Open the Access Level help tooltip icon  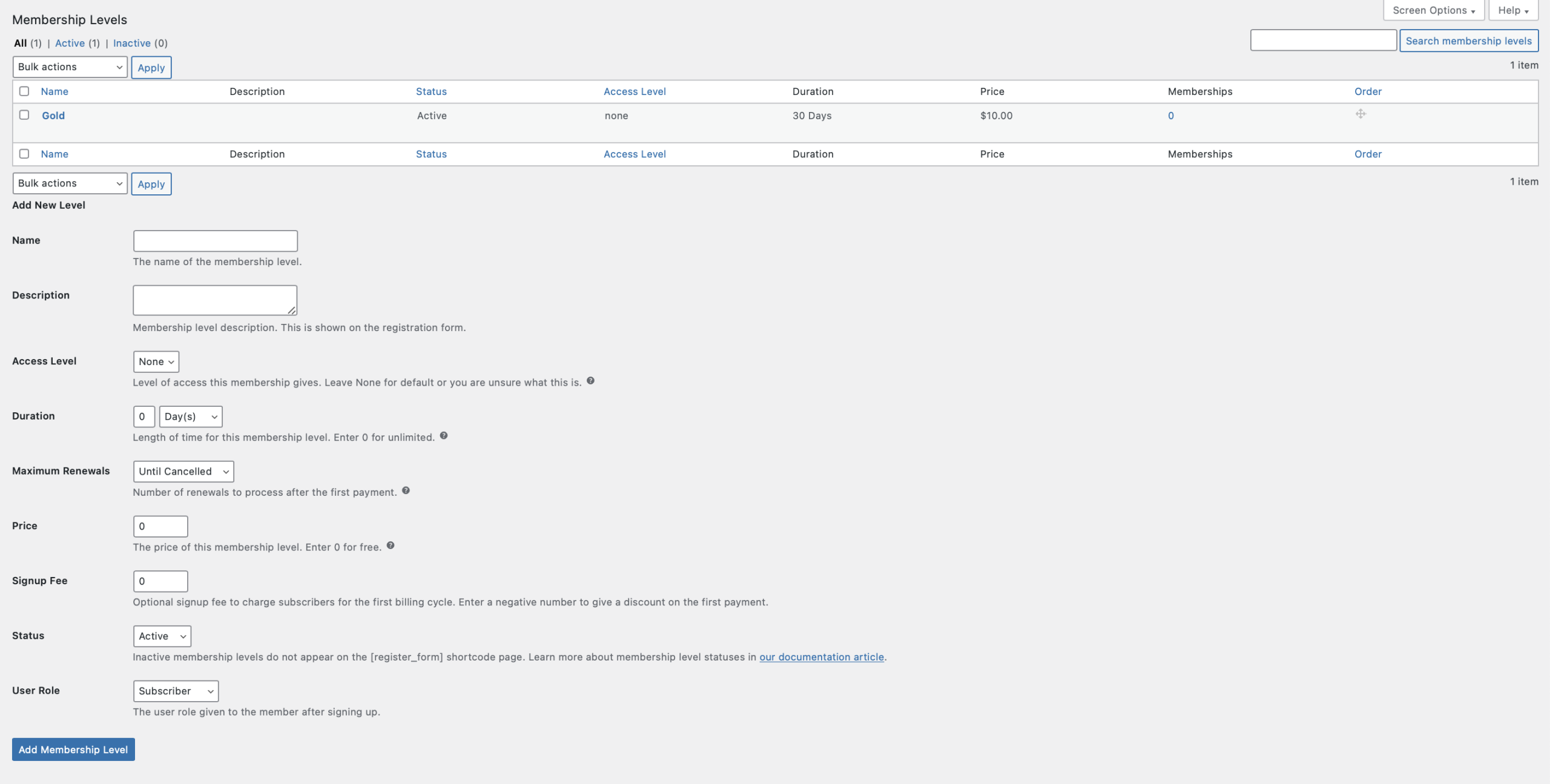[x=590, y=381]
